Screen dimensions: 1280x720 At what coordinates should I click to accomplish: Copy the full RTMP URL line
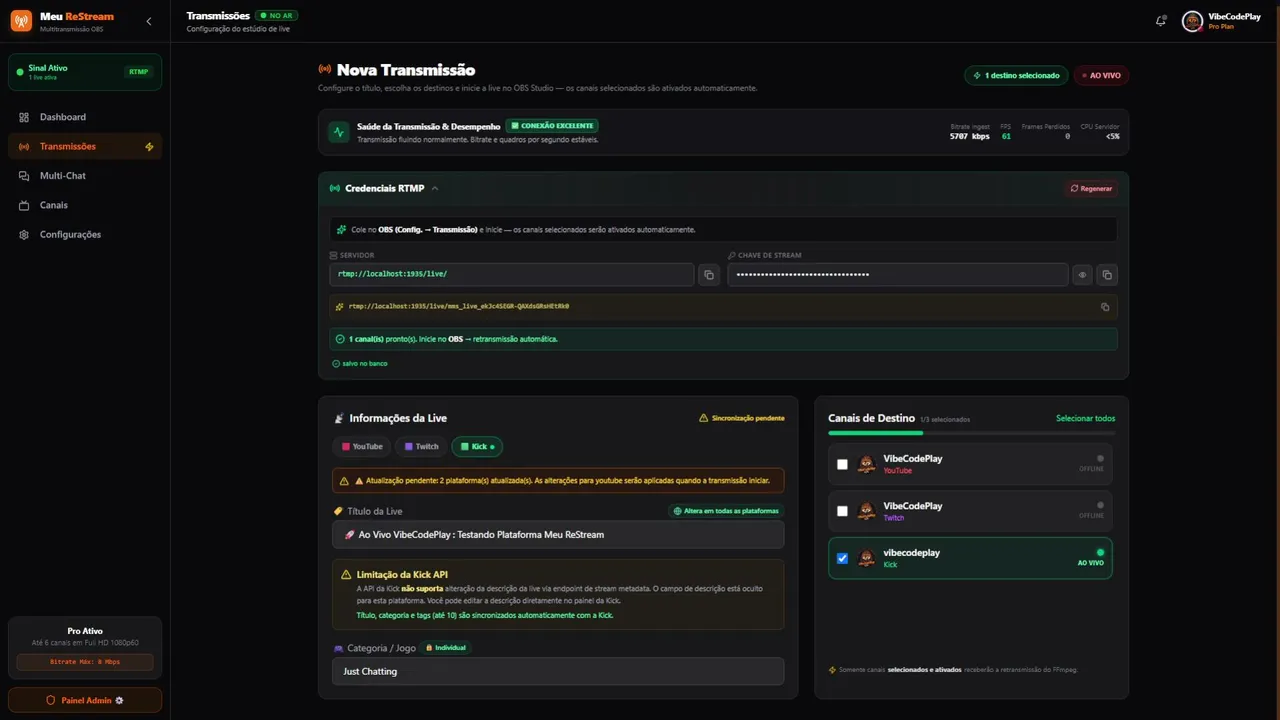(1105, 307)
